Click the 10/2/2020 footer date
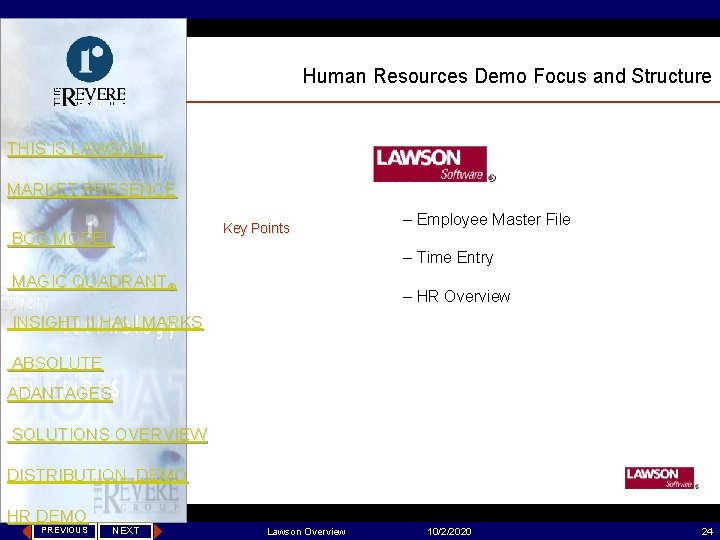Image resolution: width=720 pixels, height=540 pixels. [449, 532]
